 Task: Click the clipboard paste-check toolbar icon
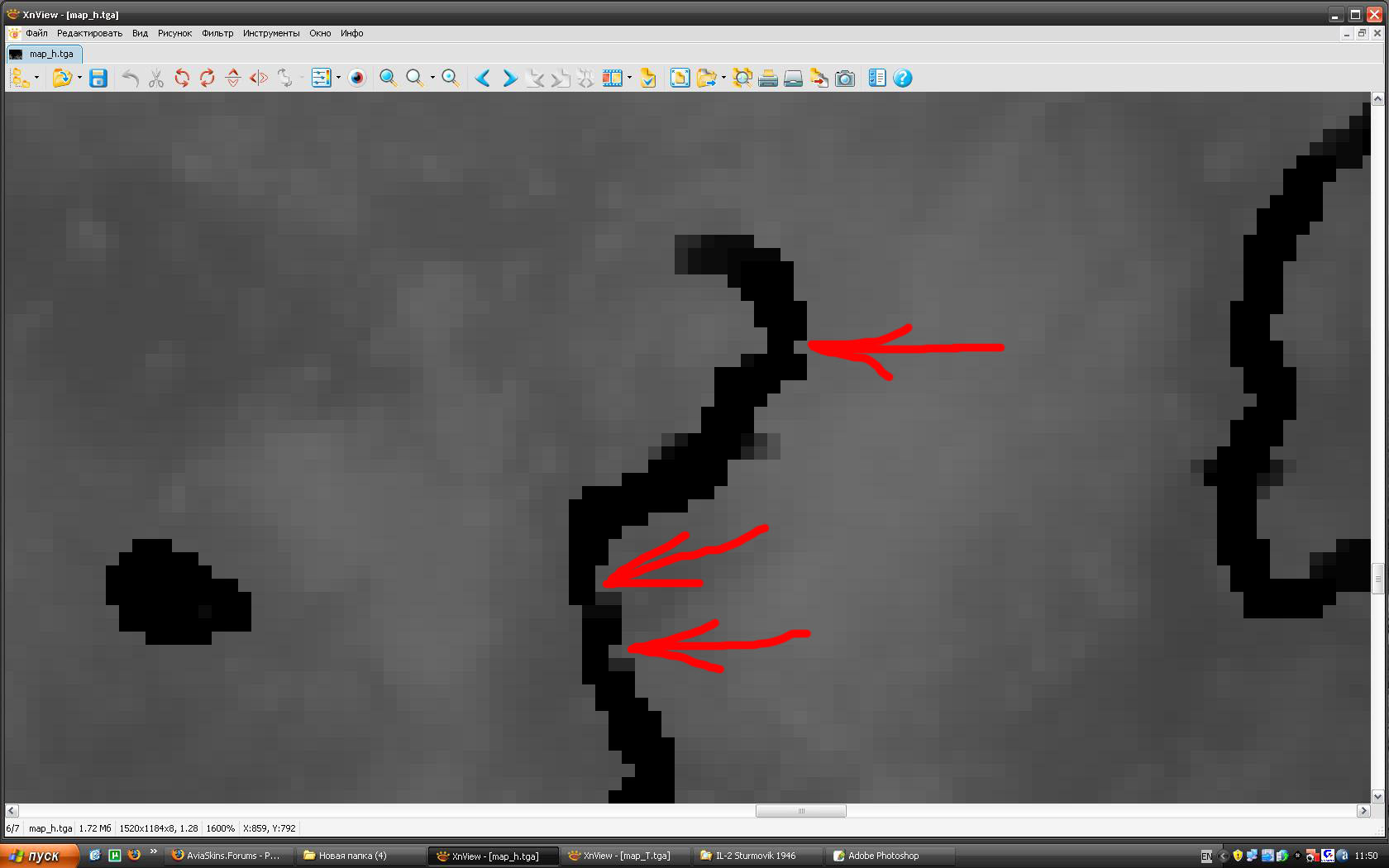coord(648,78)
